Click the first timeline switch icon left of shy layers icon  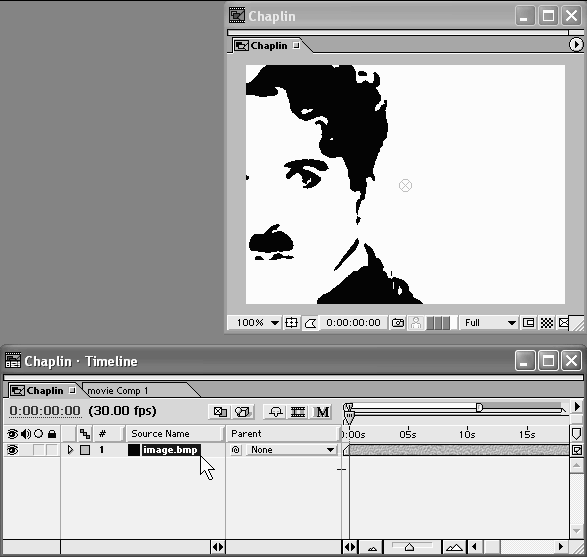point(220,412)
